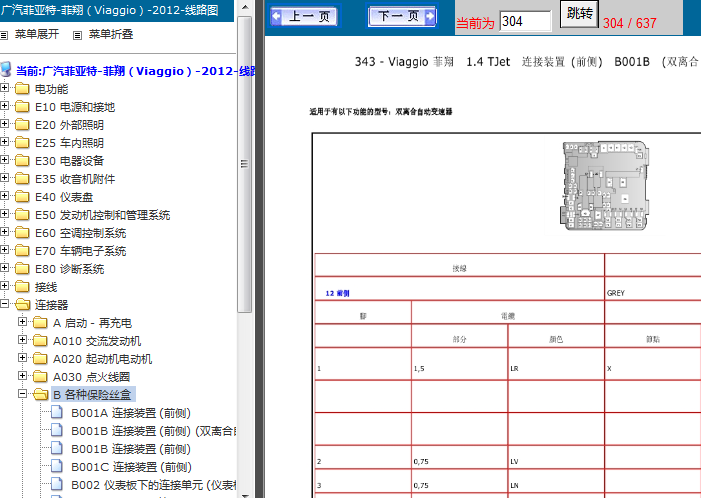The height and width of the screenshot is (498, 701).
Task: Click folder icon of A030 点火线圈
Action: click(40, 376)
